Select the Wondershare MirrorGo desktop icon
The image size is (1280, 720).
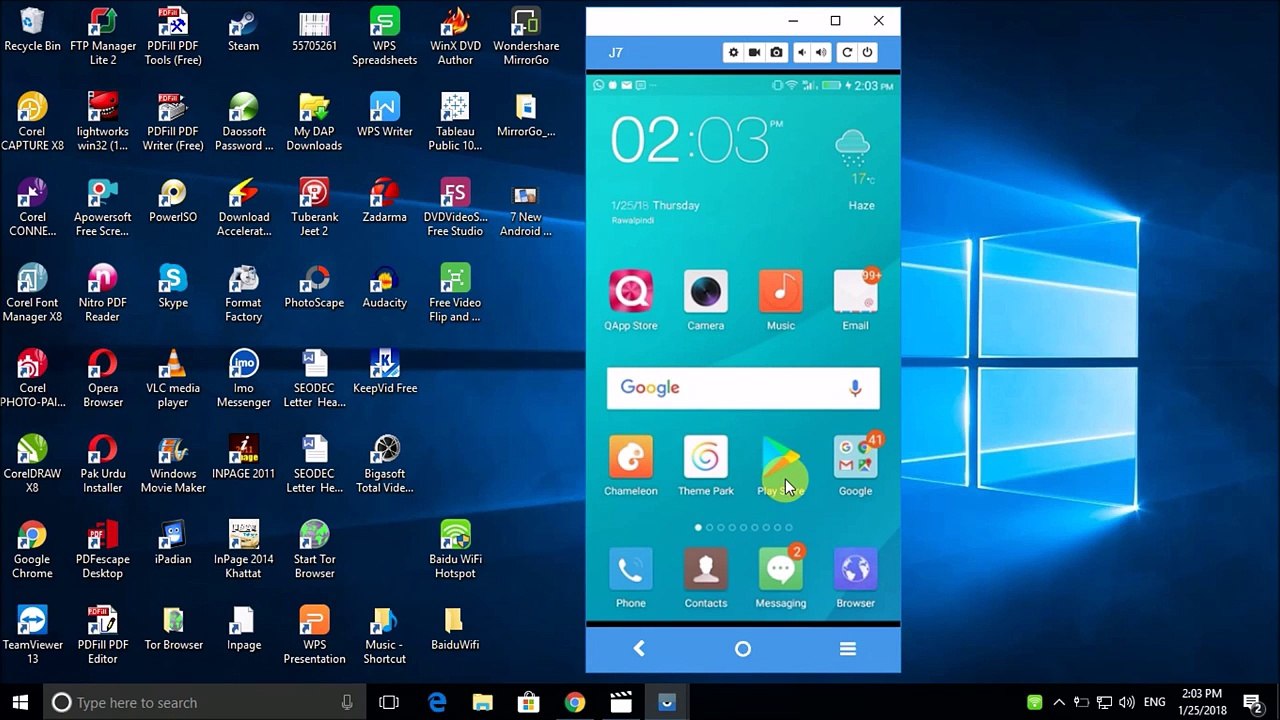pos(526,37)
